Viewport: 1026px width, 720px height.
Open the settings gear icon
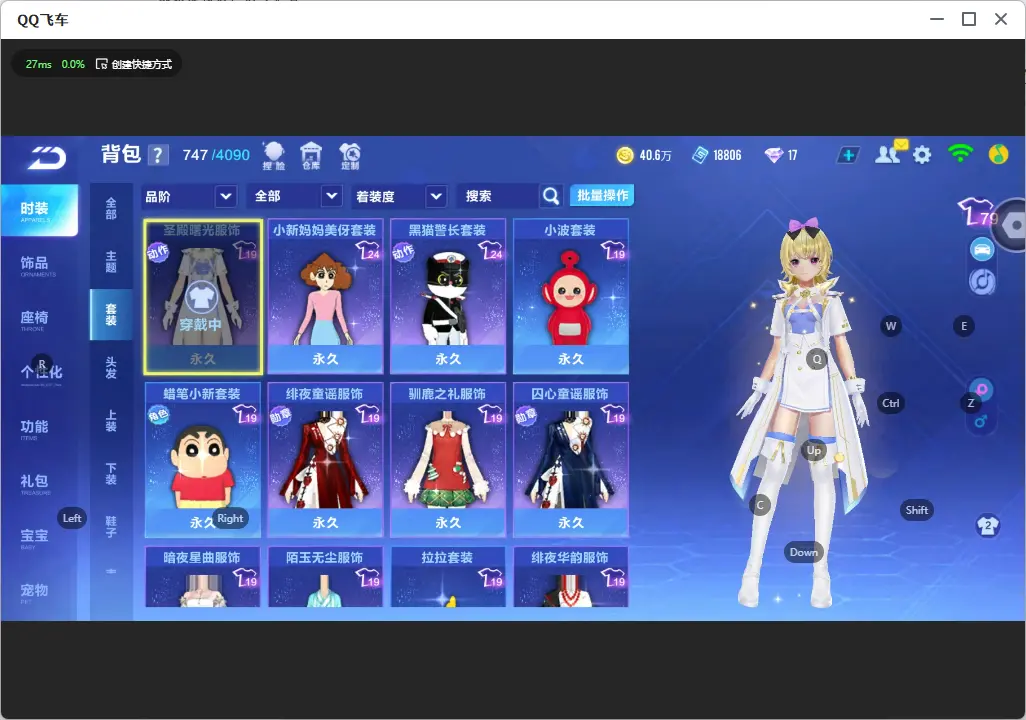922,155
